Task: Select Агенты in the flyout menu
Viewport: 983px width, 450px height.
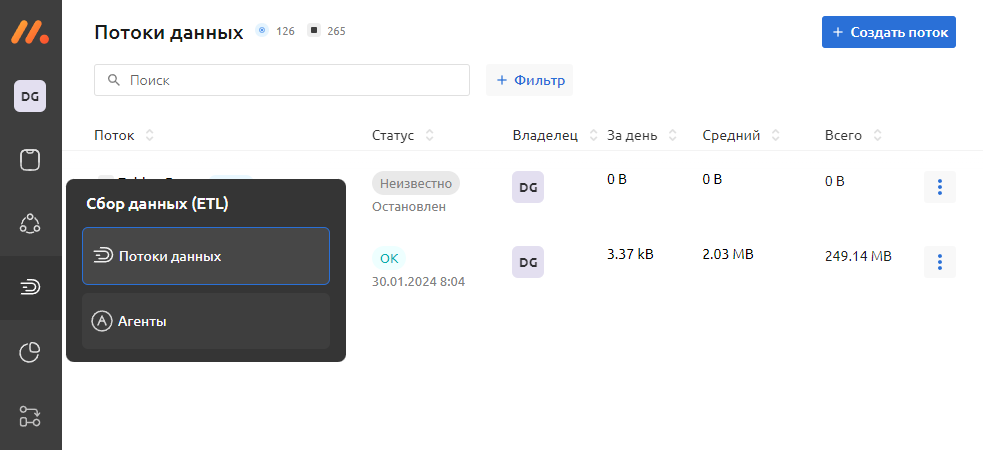Action: pyautogui.click(x=205, y=321)
